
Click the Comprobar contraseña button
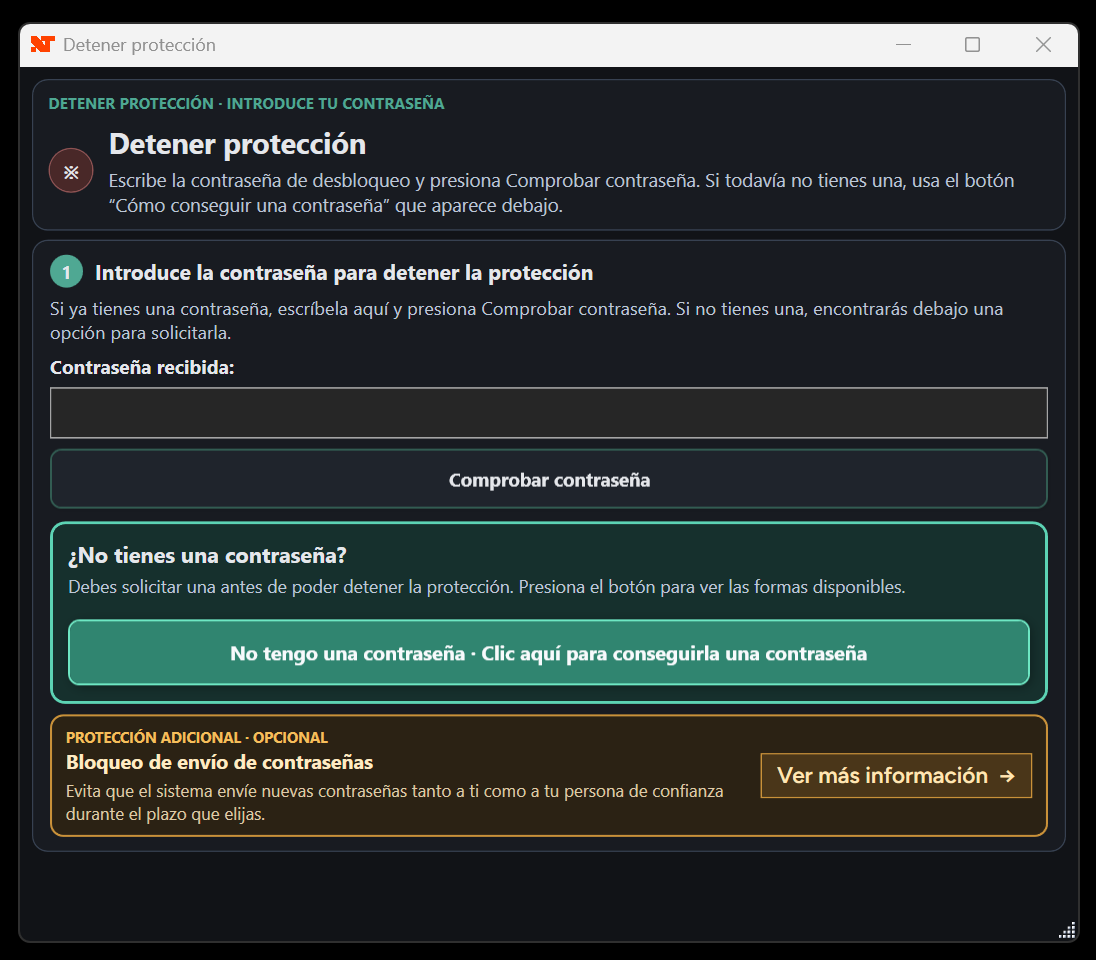pyautogui.click(x=549, y=480)
